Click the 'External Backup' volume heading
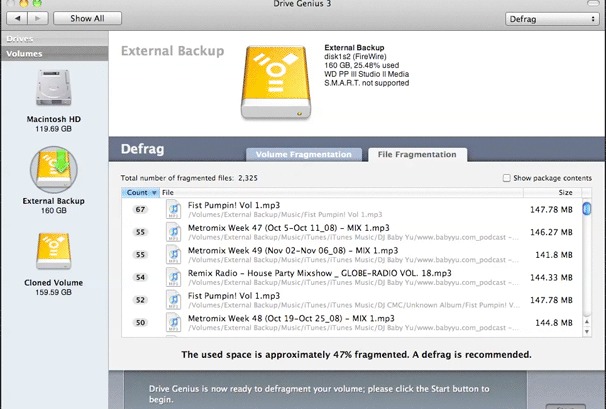The height and width of the screenshot is (409, 606). click(x=172, y=51)
